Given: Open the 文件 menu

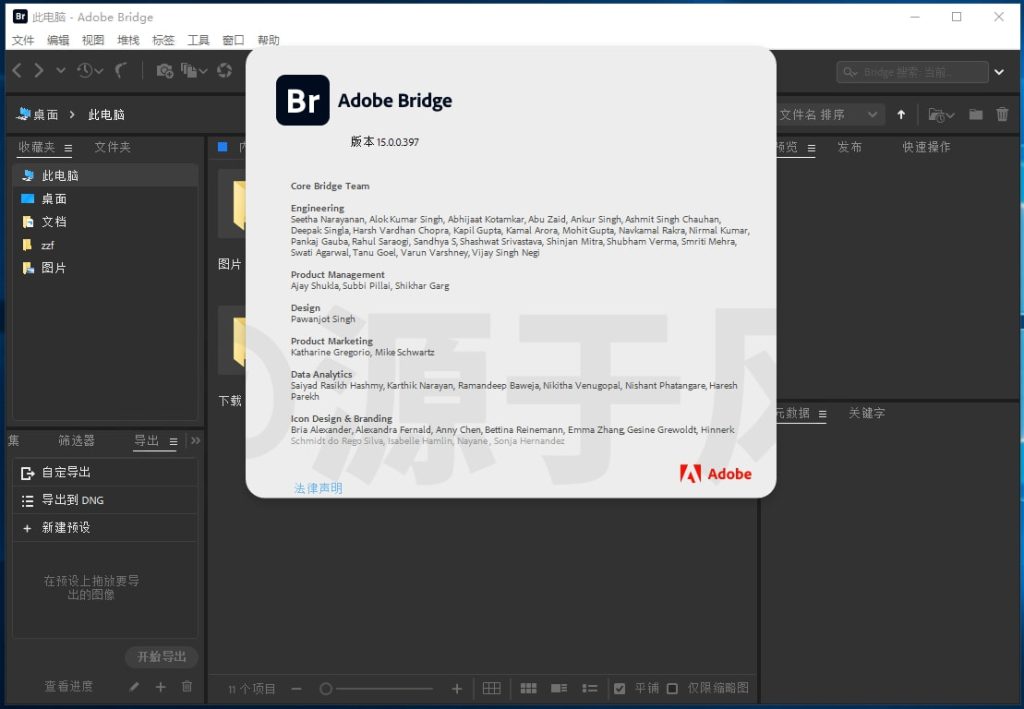Looking at the screenshot, I should pyautogui.click(x=23, y=40).
